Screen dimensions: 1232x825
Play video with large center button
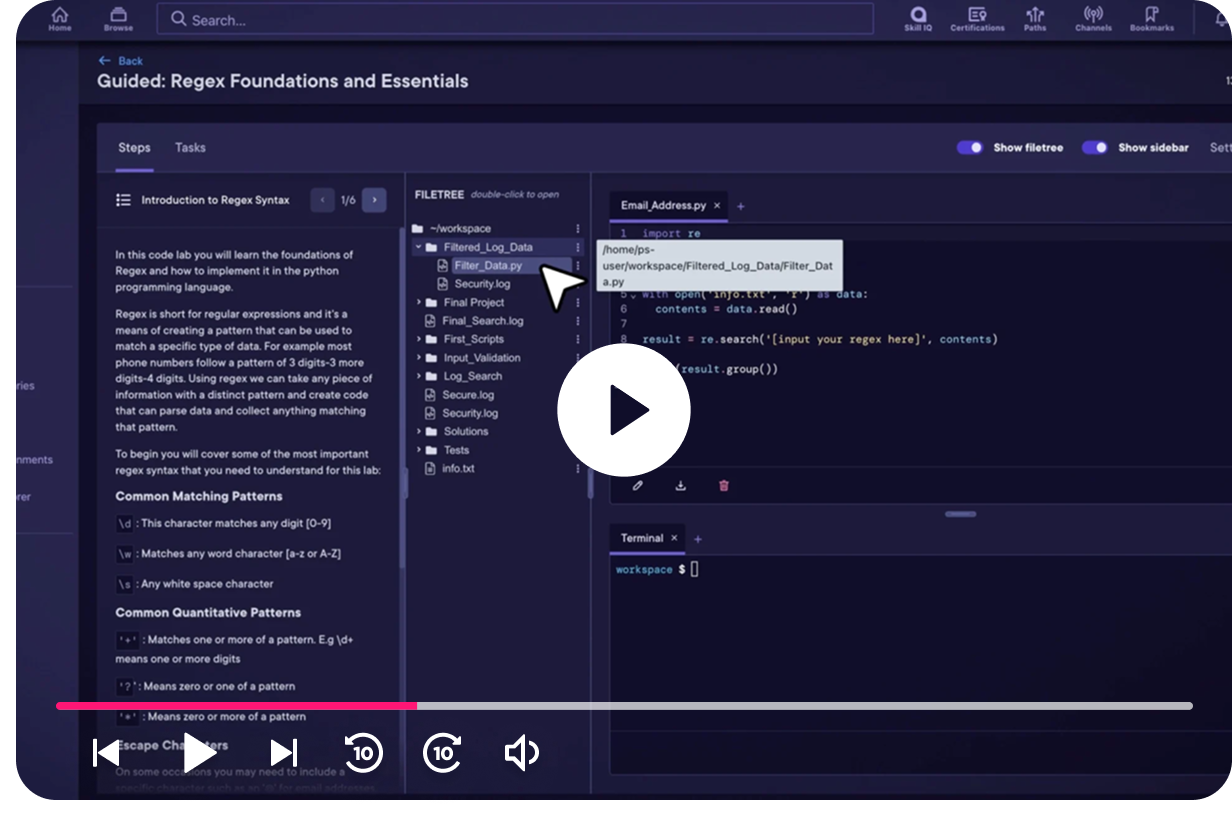tap(624, 410)
